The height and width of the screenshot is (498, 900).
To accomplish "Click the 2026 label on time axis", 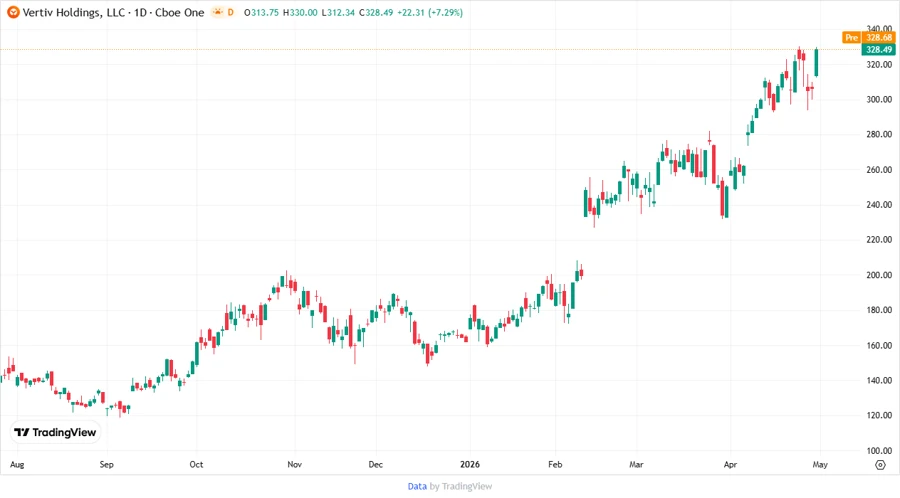I will tap(470, 464).
